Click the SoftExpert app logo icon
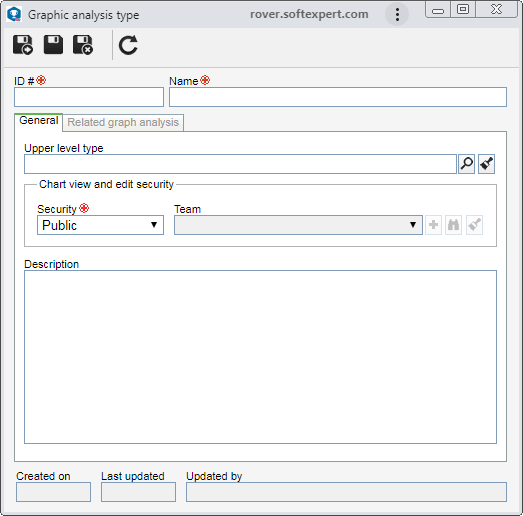This screenshot has height=516, width=523. point(14,15)
